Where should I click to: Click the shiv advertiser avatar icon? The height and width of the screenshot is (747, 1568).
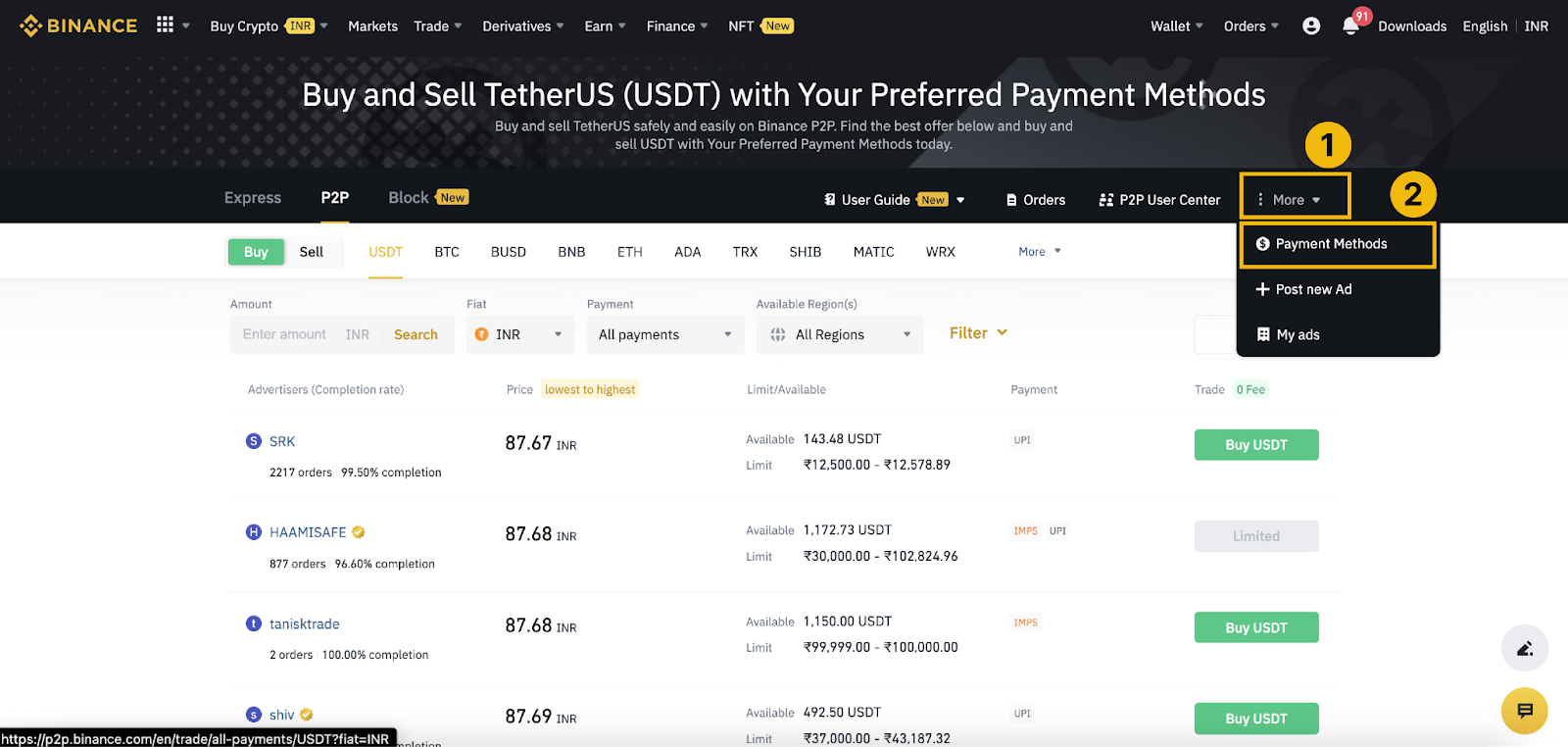point(254,715)
